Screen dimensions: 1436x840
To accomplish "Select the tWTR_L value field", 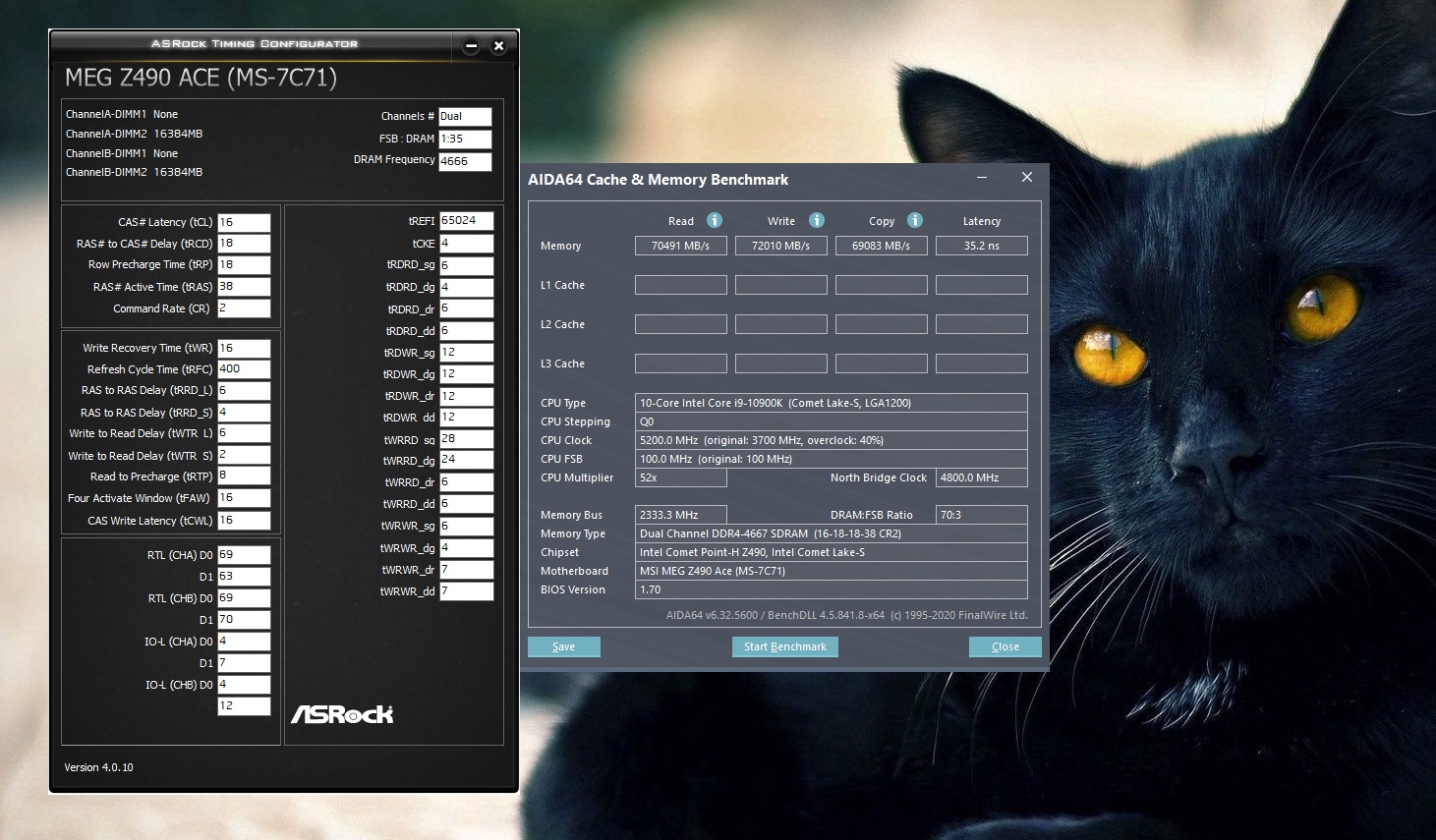I will [x=244, y=433].
